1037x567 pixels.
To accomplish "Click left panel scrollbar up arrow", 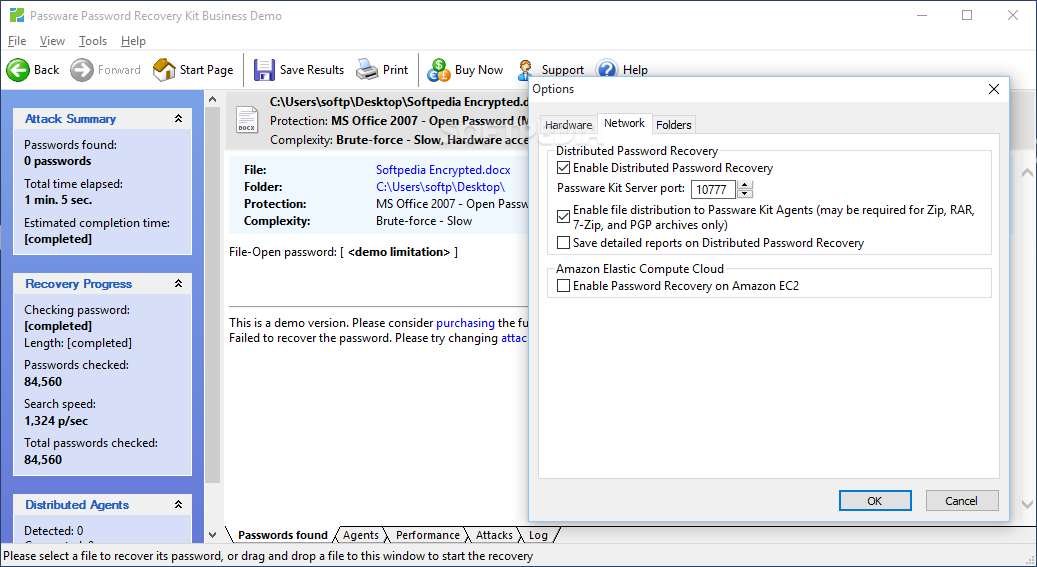I will pos(212,100).
